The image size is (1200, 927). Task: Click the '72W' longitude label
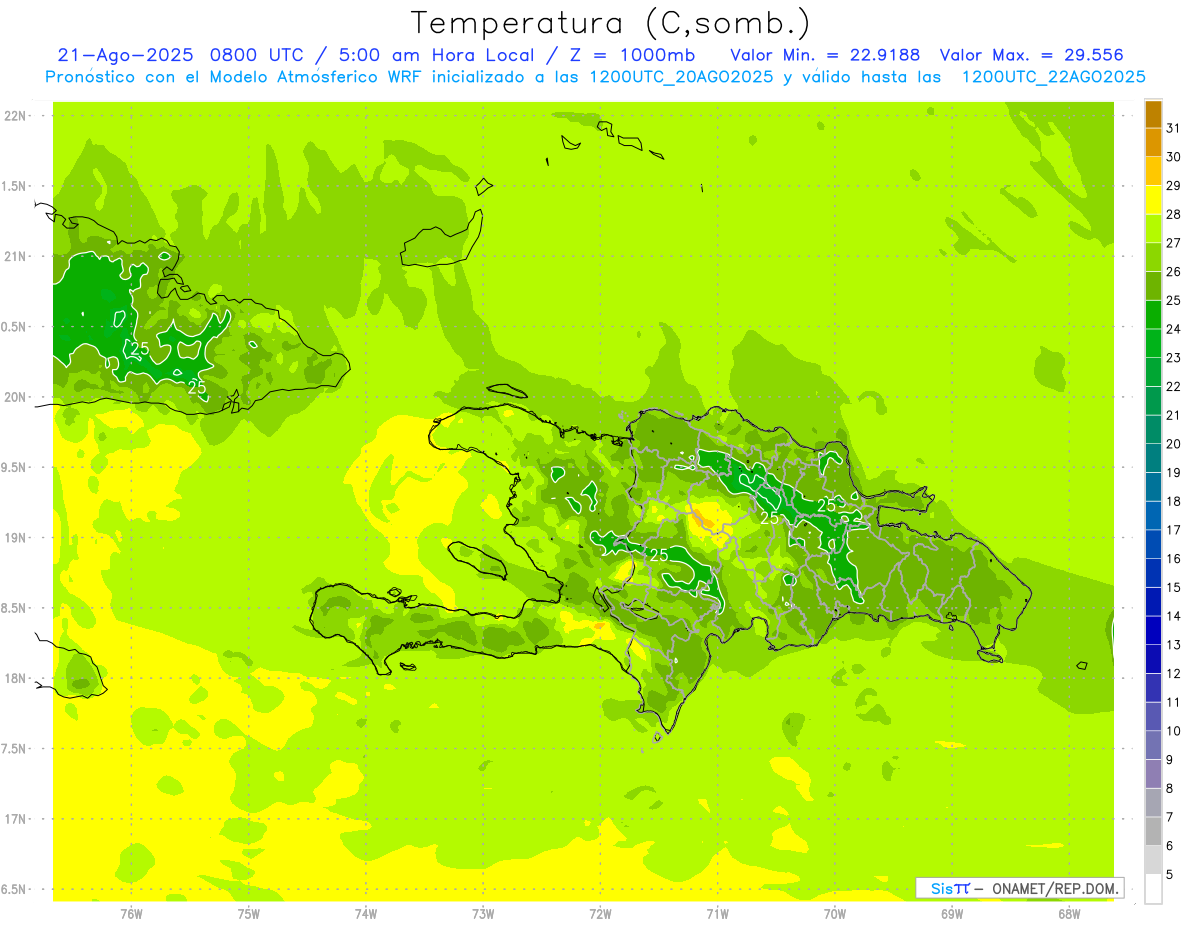(600, 914)
